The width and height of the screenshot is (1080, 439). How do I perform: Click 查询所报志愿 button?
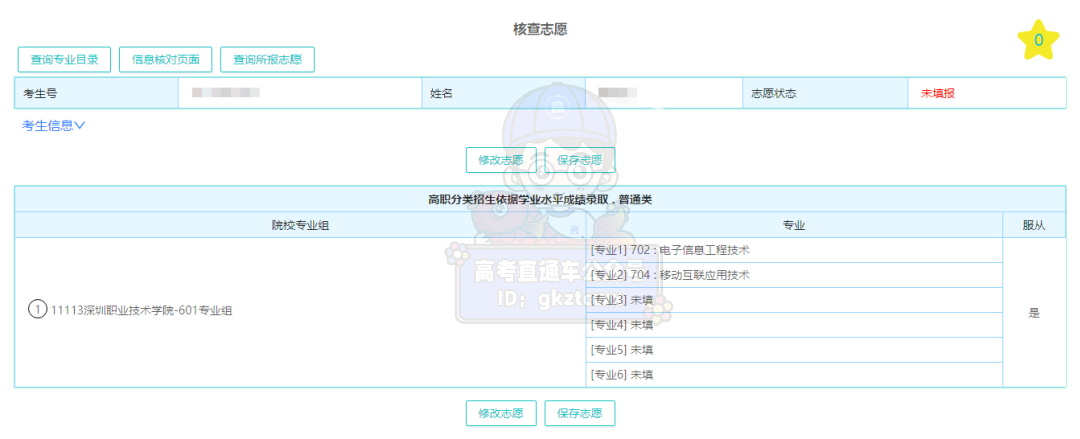(267, 59)
